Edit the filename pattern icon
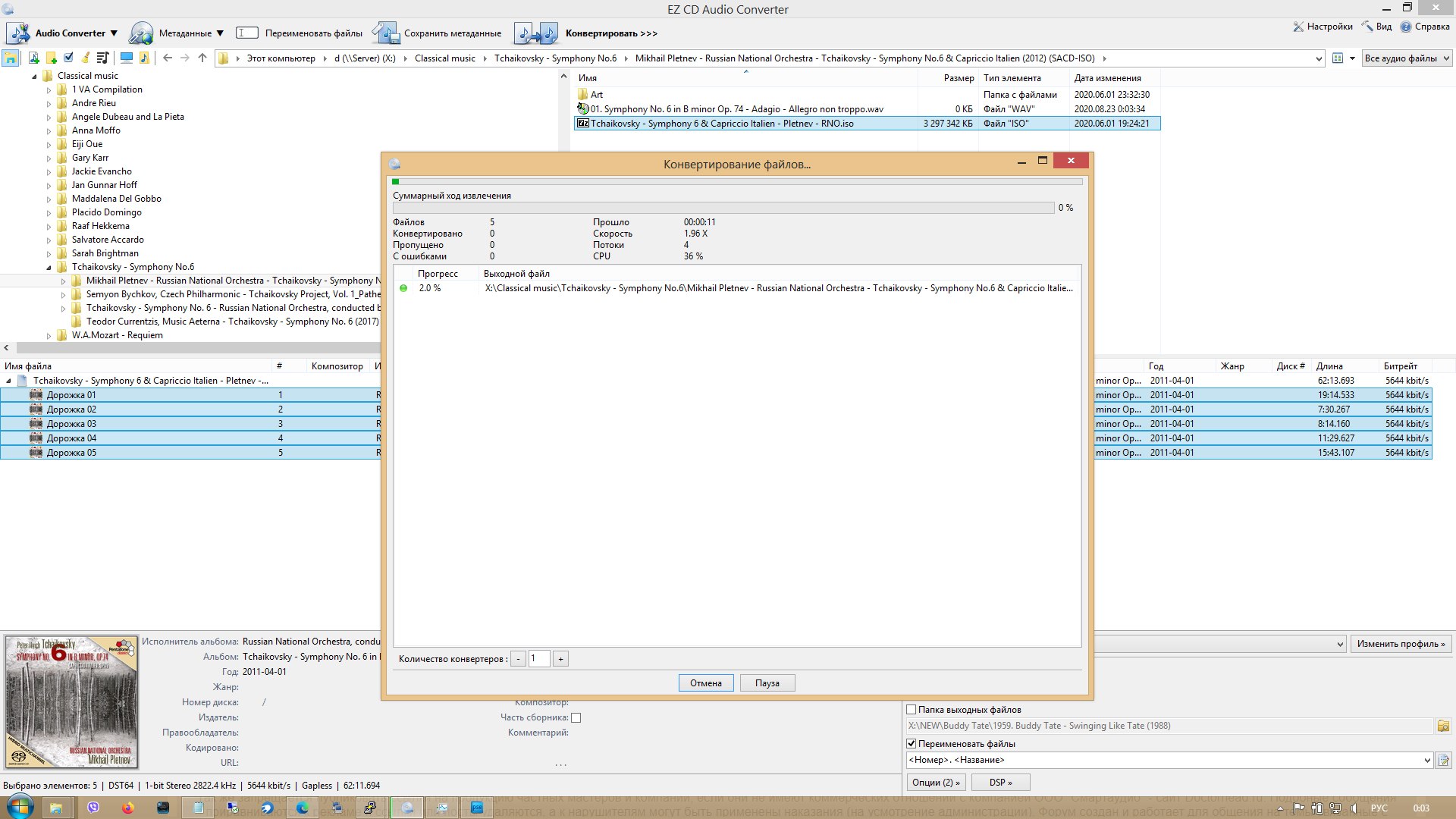 [x=1443, y=760]
